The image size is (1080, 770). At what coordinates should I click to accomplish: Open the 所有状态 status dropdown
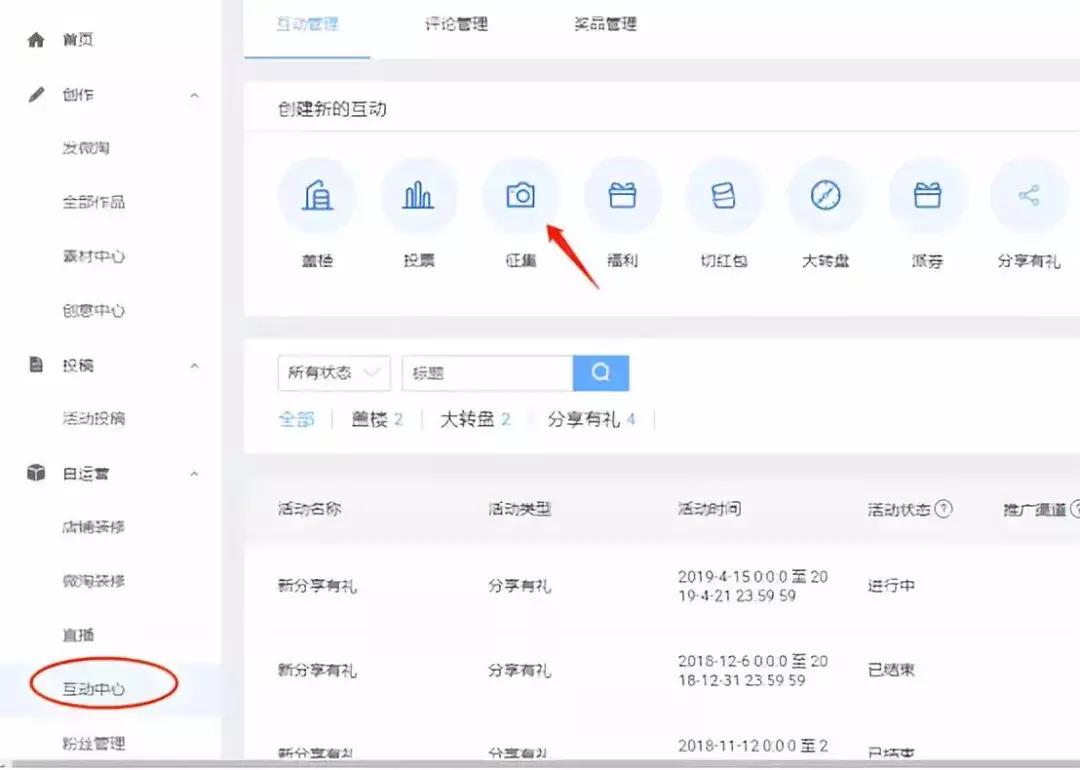(333, 372)
